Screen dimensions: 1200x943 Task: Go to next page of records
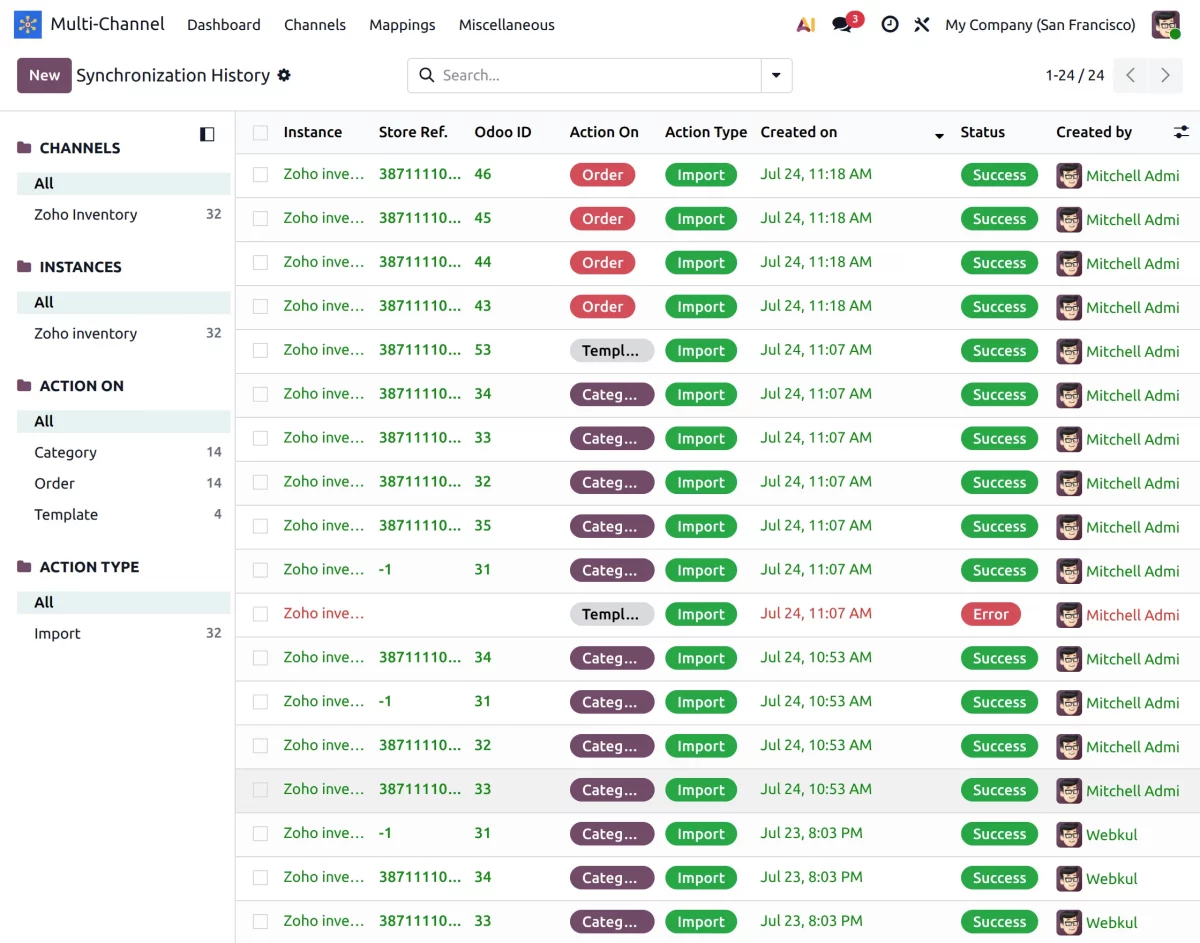(x=1165, y=75)
